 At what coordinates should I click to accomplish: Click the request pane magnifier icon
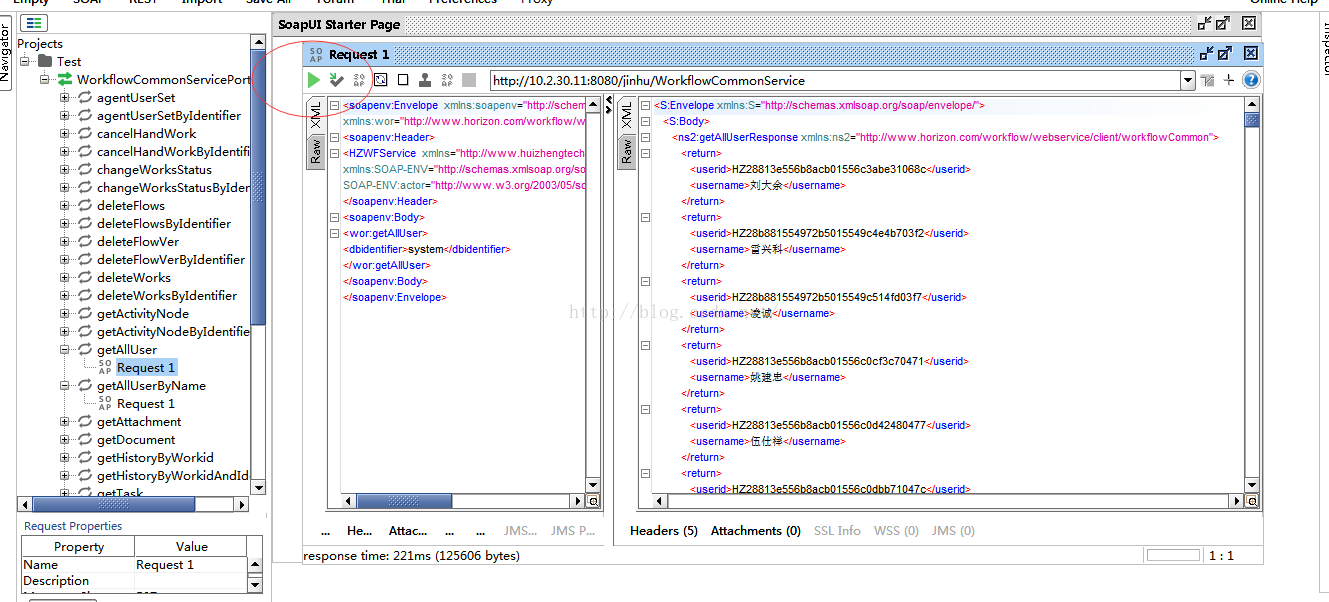(593, 501)
